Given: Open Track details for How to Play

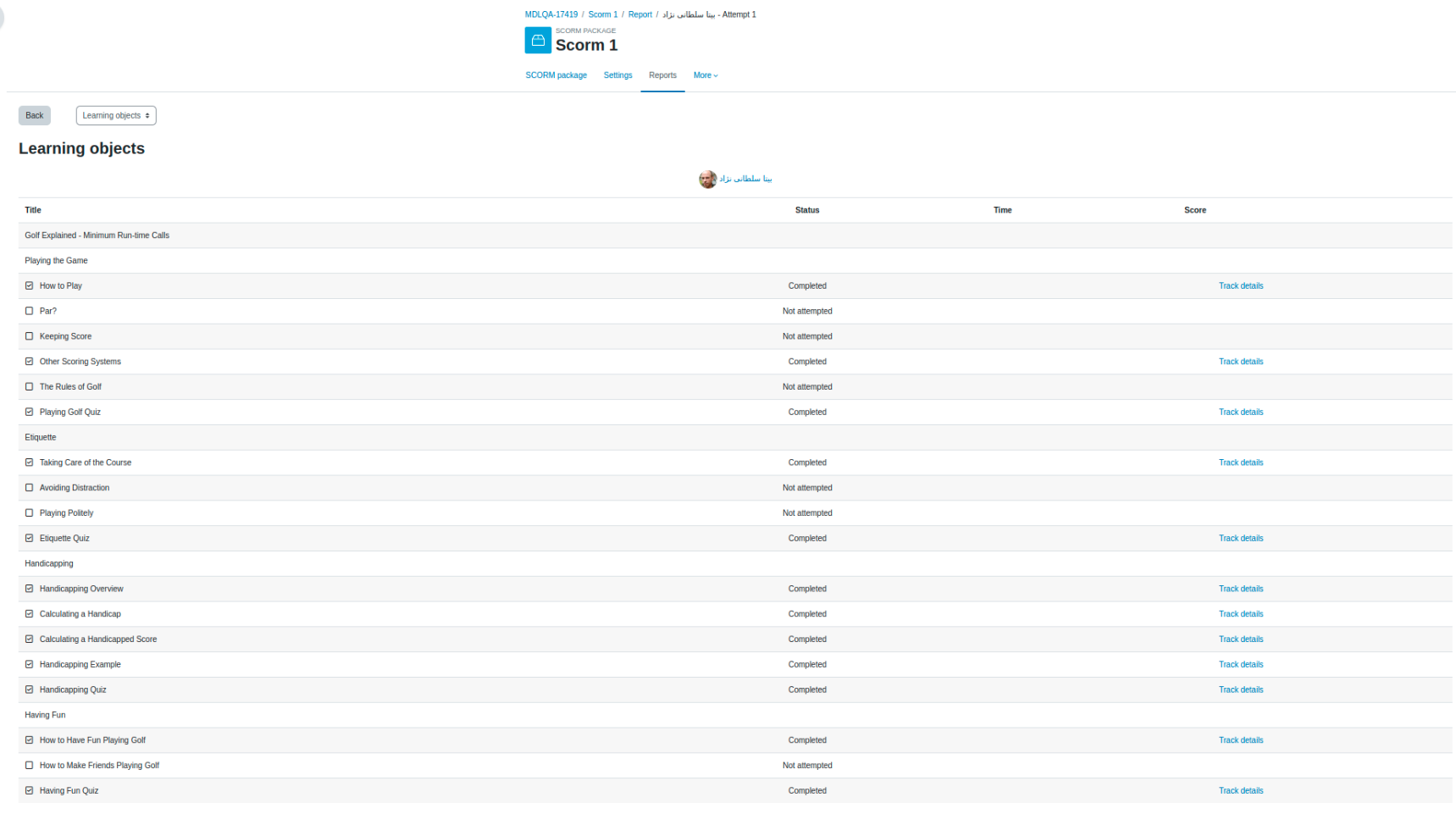Looking at the screenshot, I should coord(1241,285).
